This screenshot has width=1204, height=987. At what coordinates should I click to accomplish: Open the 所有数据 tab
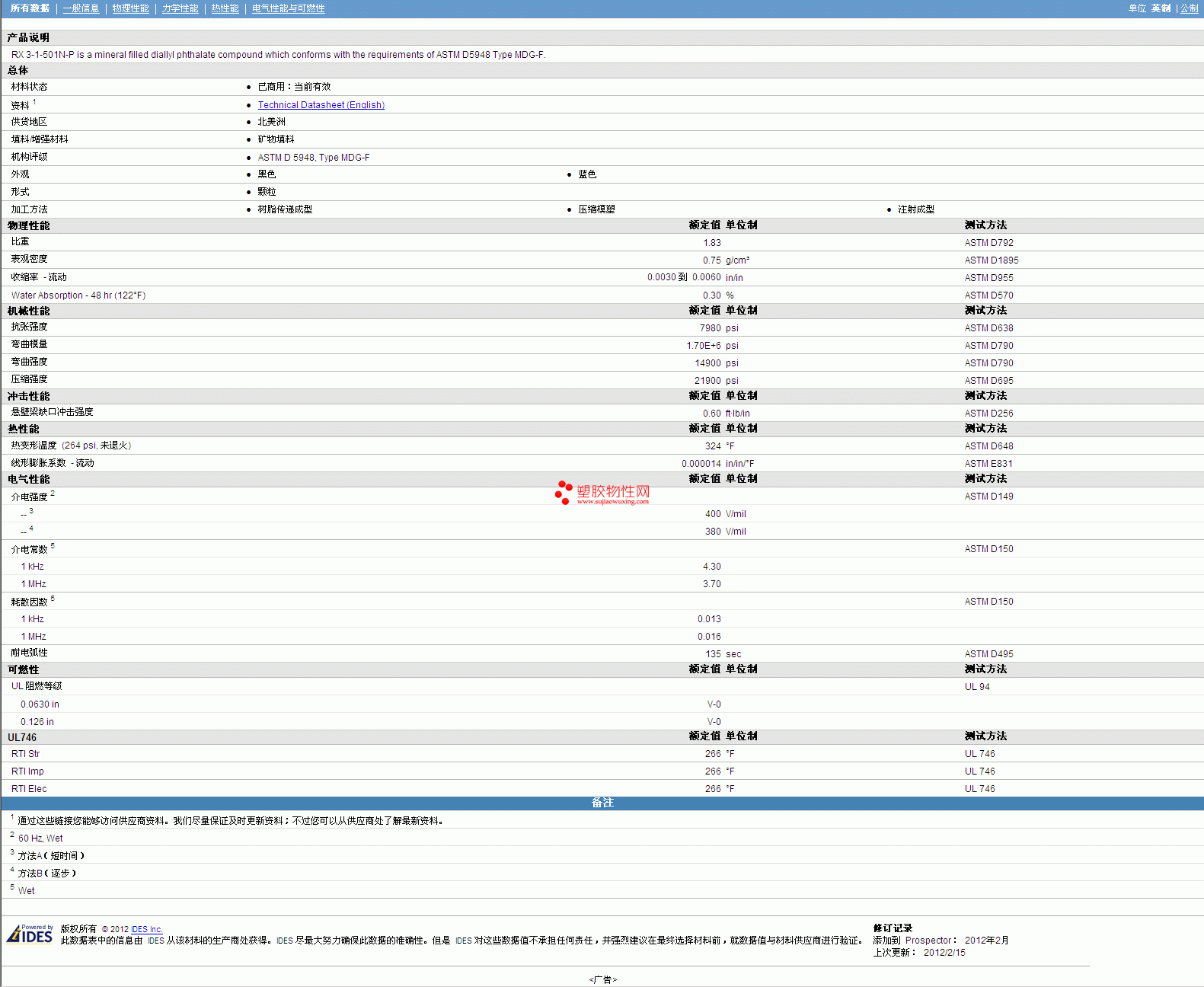(30, 8)
